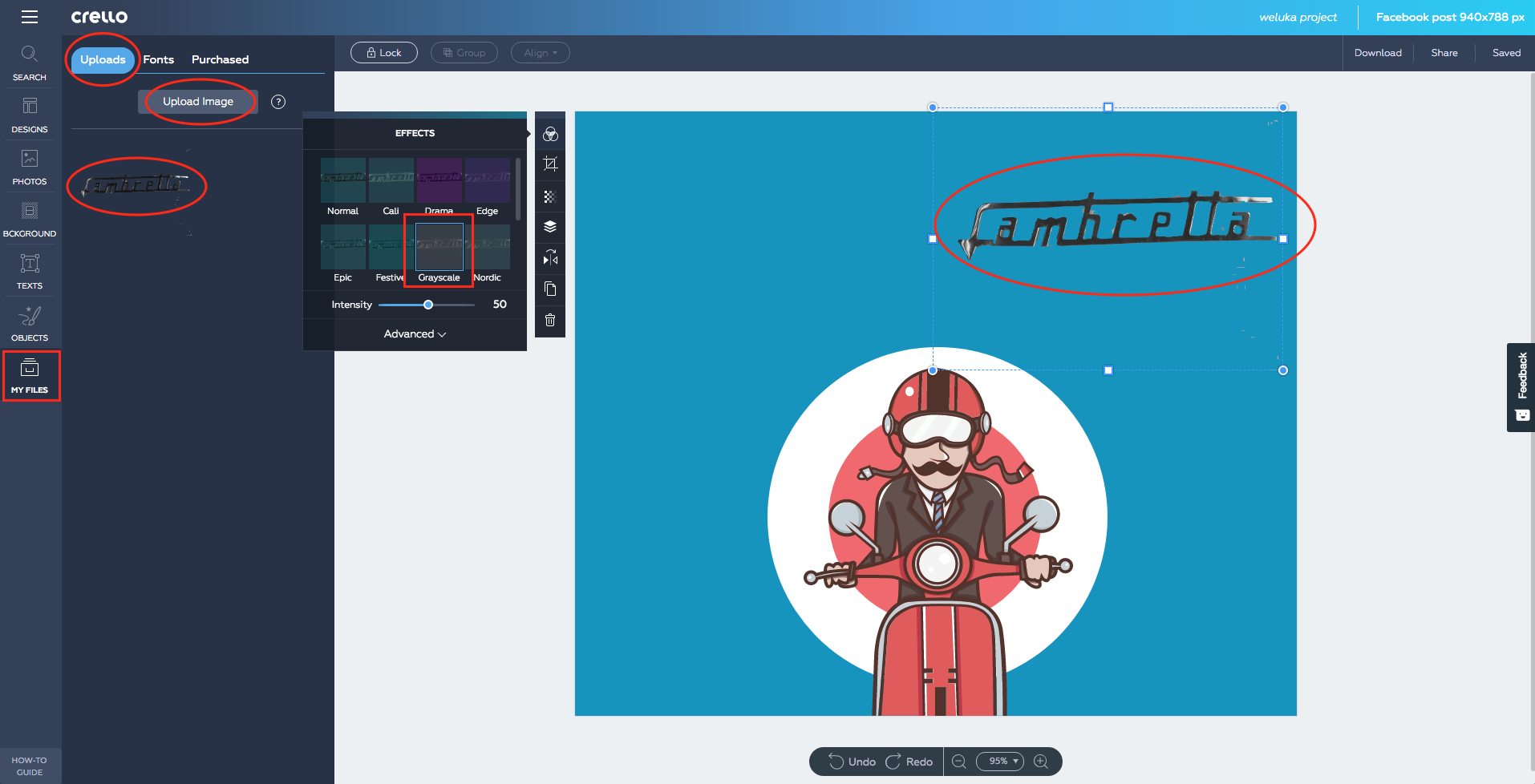Viewport: 1535px width, 784px height.
Task: Select the crop tool icon
Action: click(x=550, y=164)
